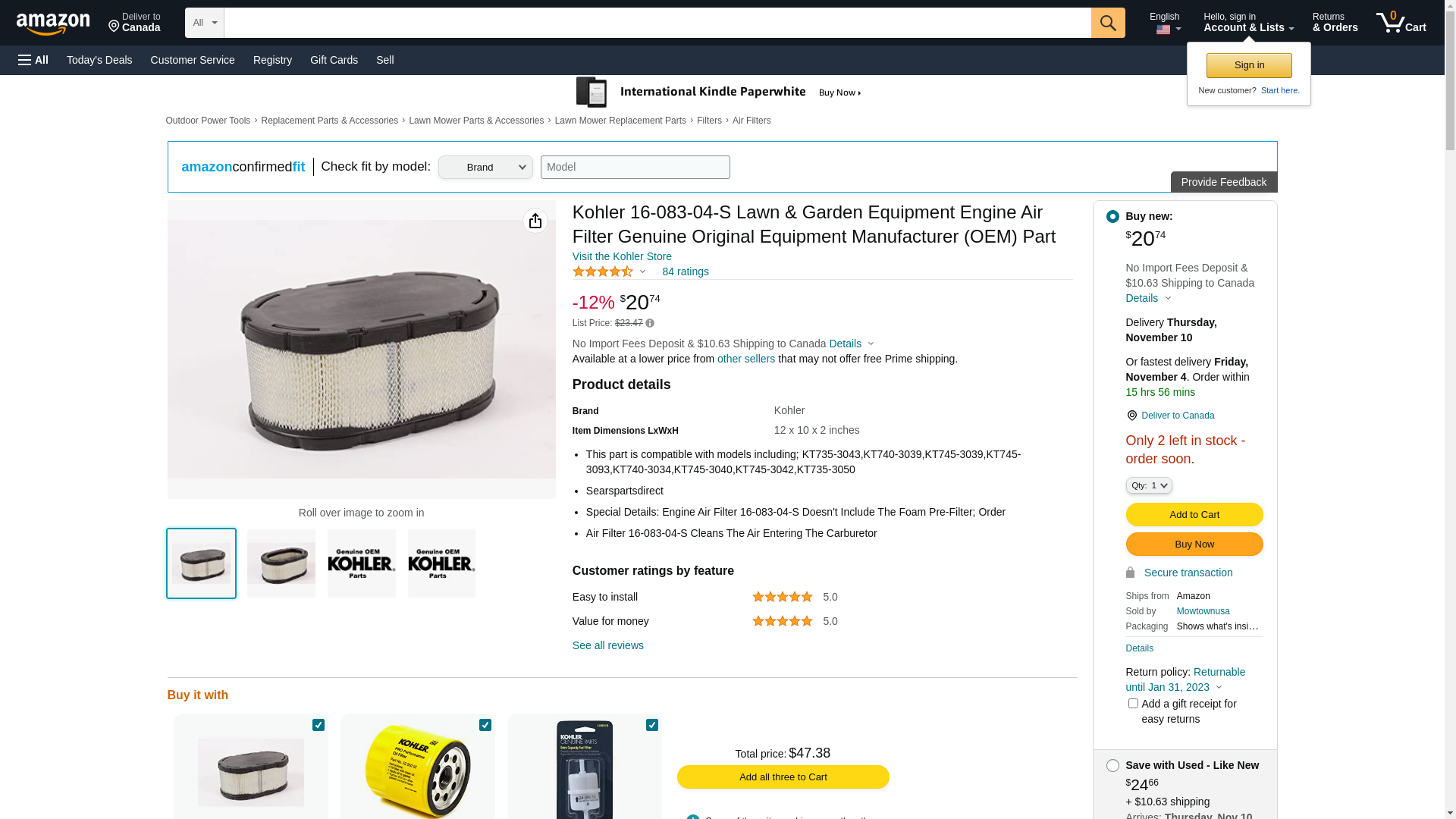The height and width of the screenshot is (819, 1456).
Task: Click the star rating icon
Action: point(603,271)
